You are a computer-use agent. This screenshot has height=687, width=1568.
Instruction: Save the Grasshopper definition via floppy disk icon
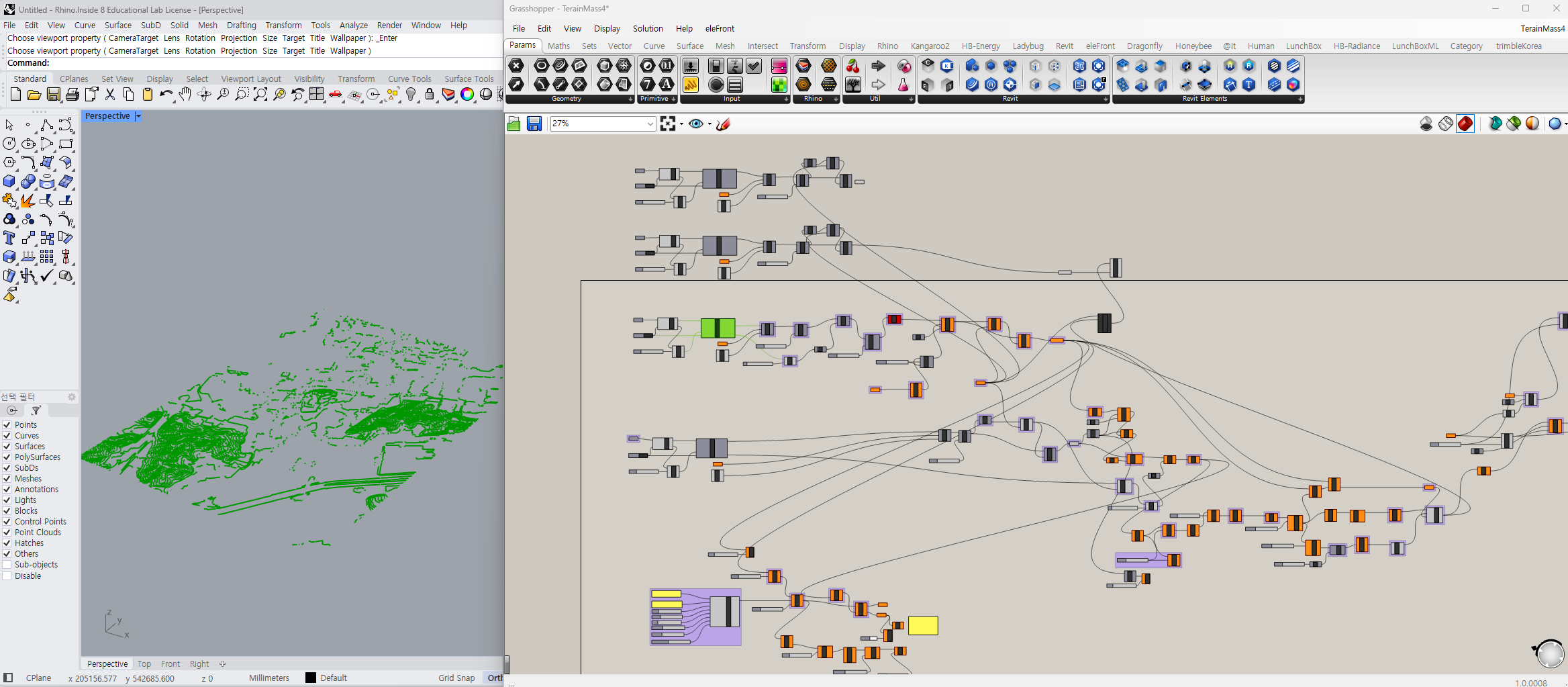pyautogui.click(x=534, y=124)
